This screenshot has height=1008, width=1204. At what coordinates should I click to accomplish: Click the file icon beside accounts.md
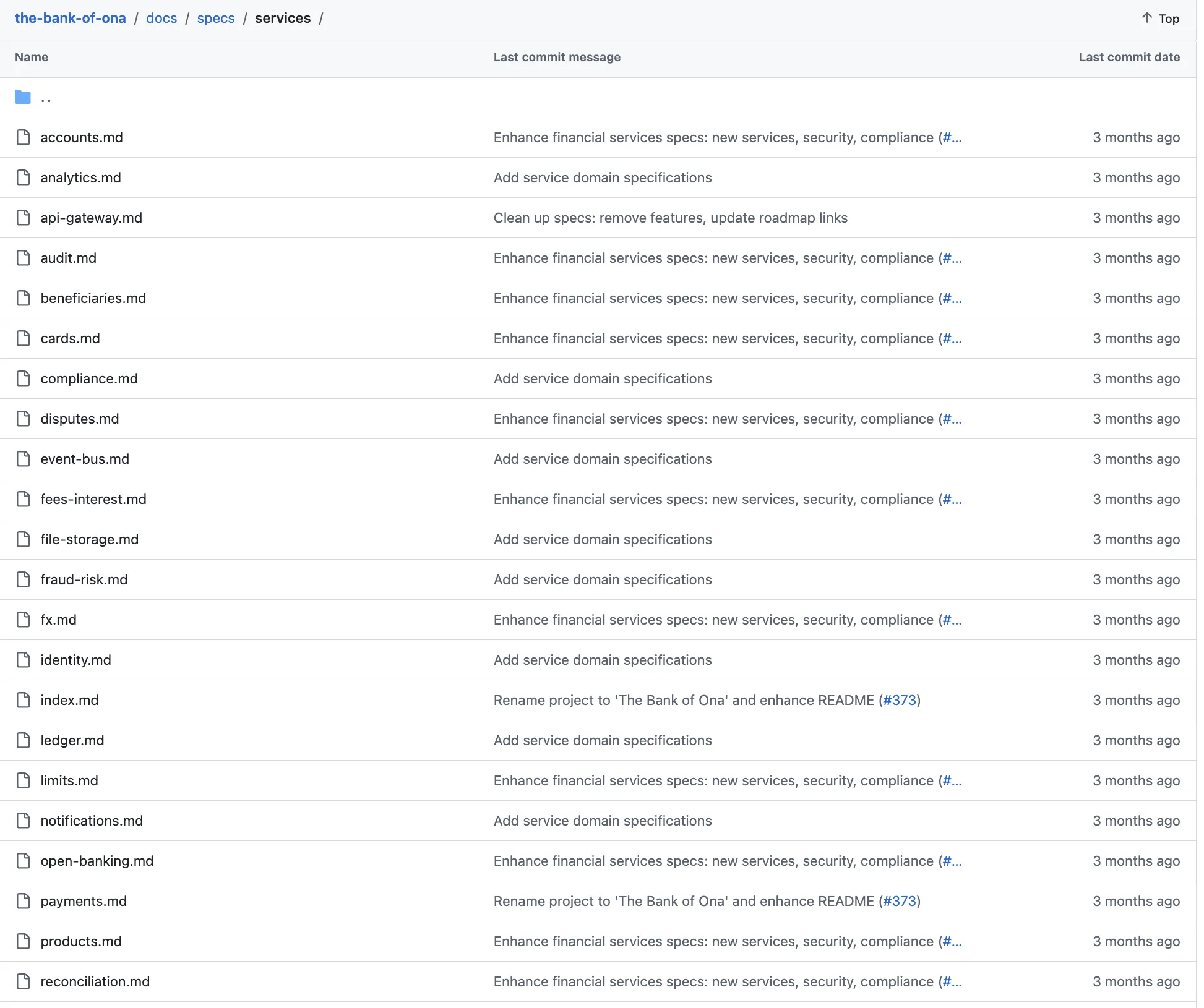tap(23, 137)
